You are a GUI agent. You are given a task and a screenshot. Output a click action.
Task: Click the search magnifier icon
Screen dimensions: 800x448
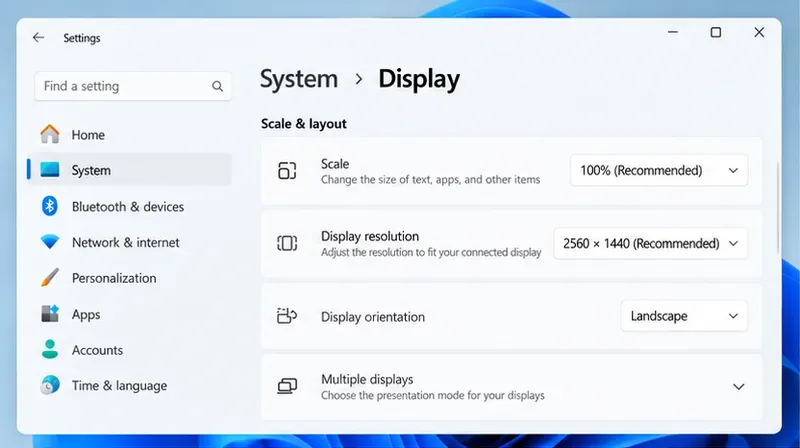(x=217, y=86)
